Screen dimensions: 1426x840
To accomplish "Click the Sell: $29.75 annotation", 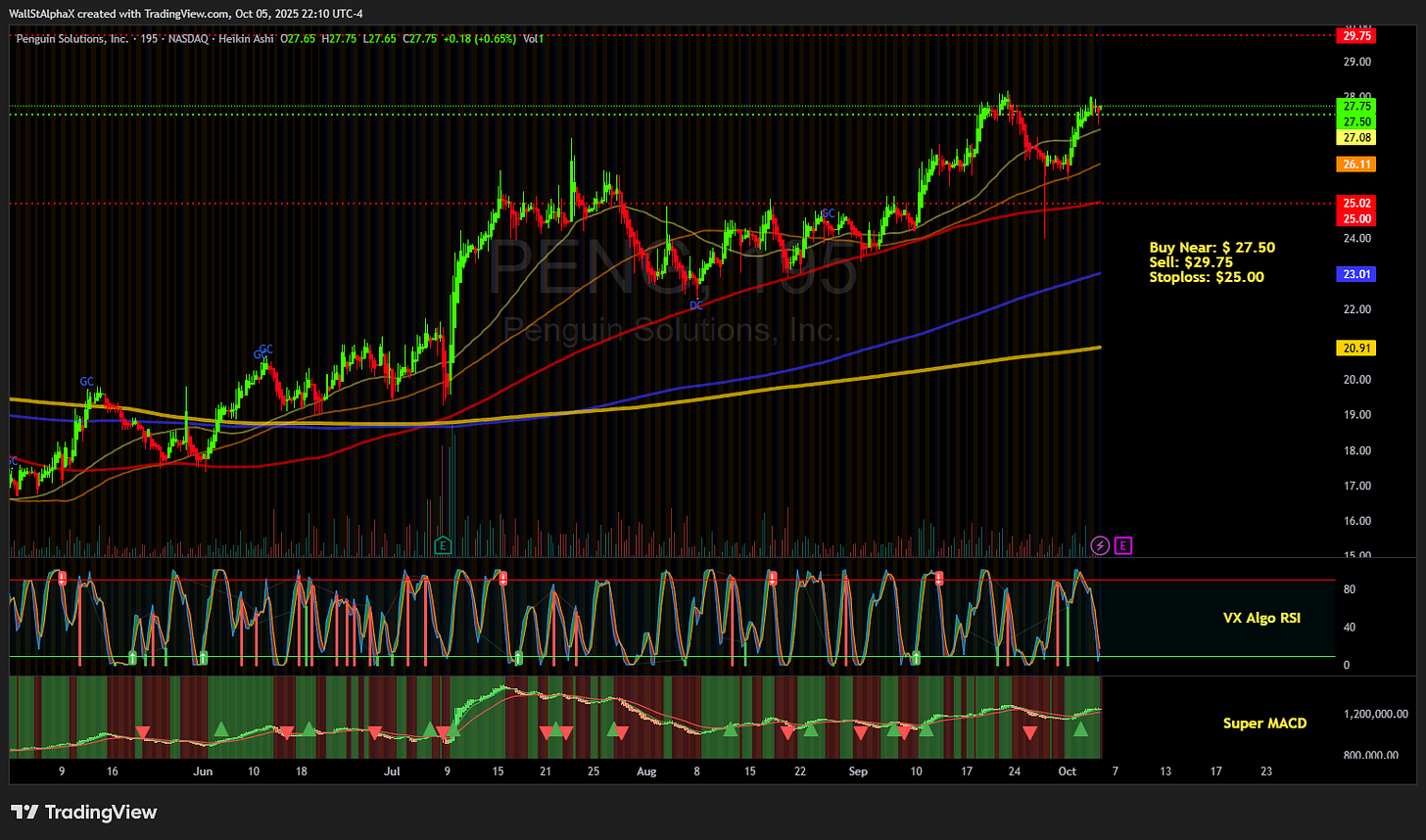I will click(1191, 262).
